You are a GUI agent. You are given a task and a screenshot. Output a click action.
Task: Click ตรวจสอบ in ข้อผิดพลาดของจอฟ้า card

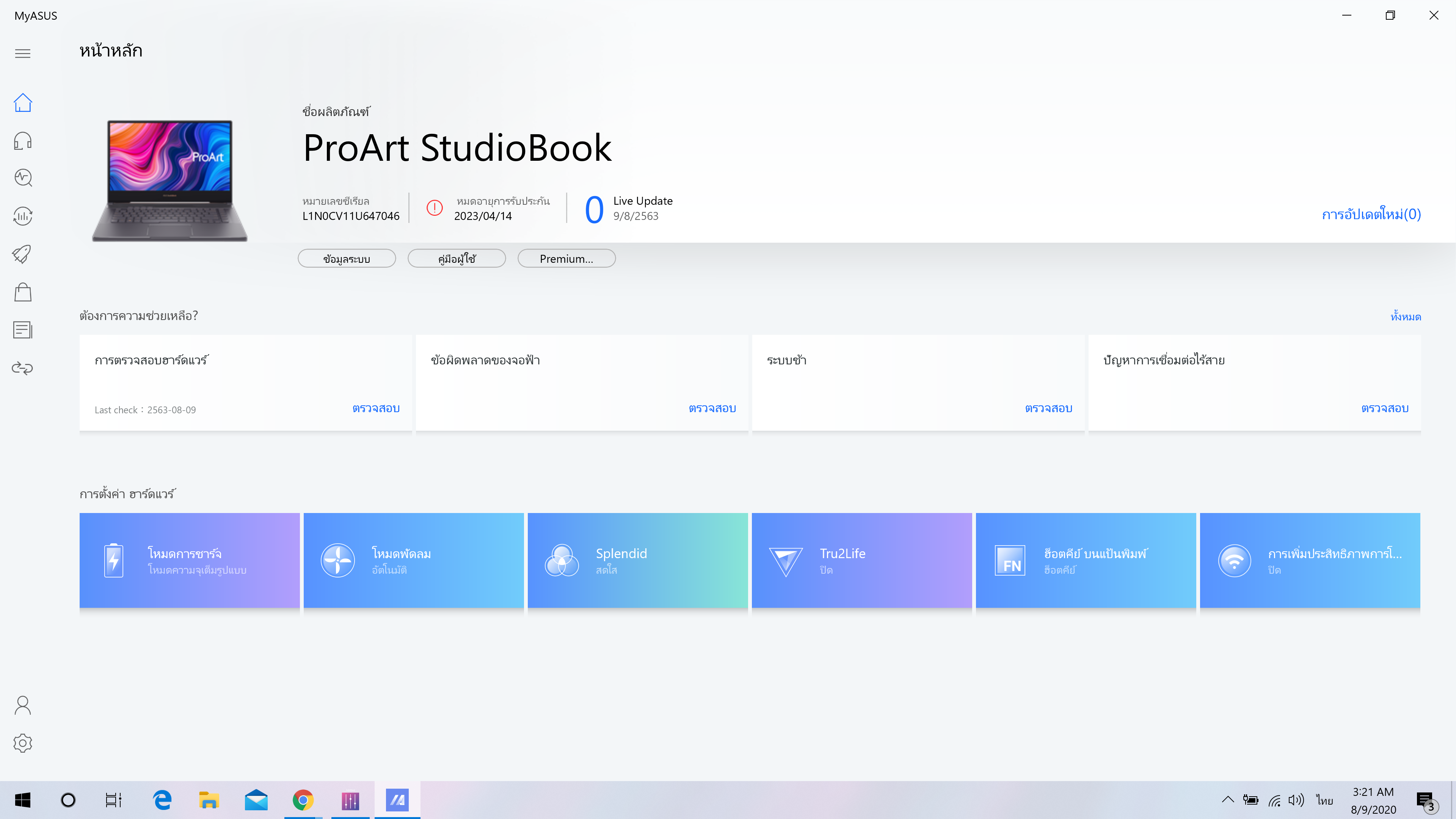click(x=712, y=408)
